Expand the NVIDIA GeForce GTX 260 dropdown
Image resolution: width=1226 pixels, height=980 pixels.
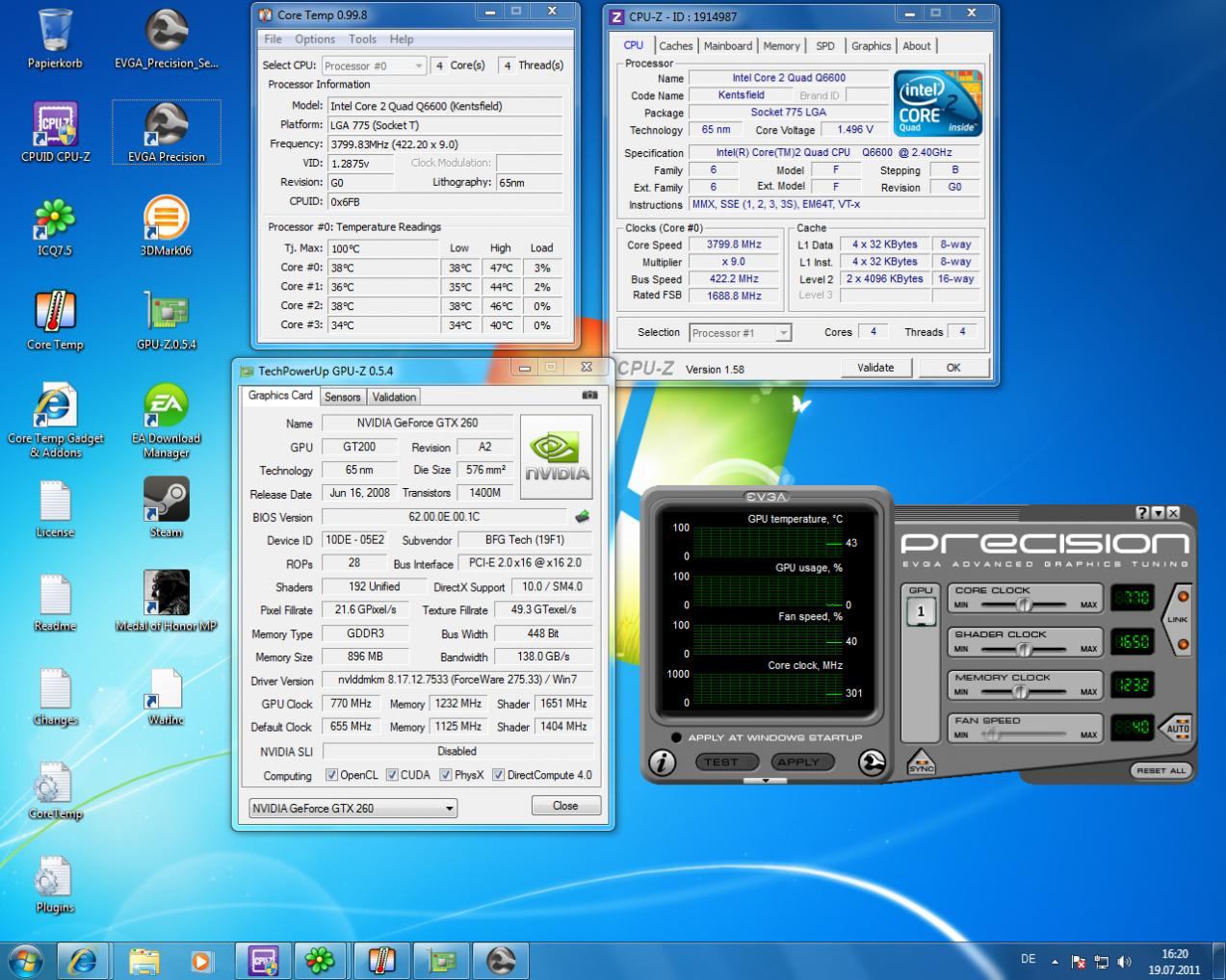(449, 809)
